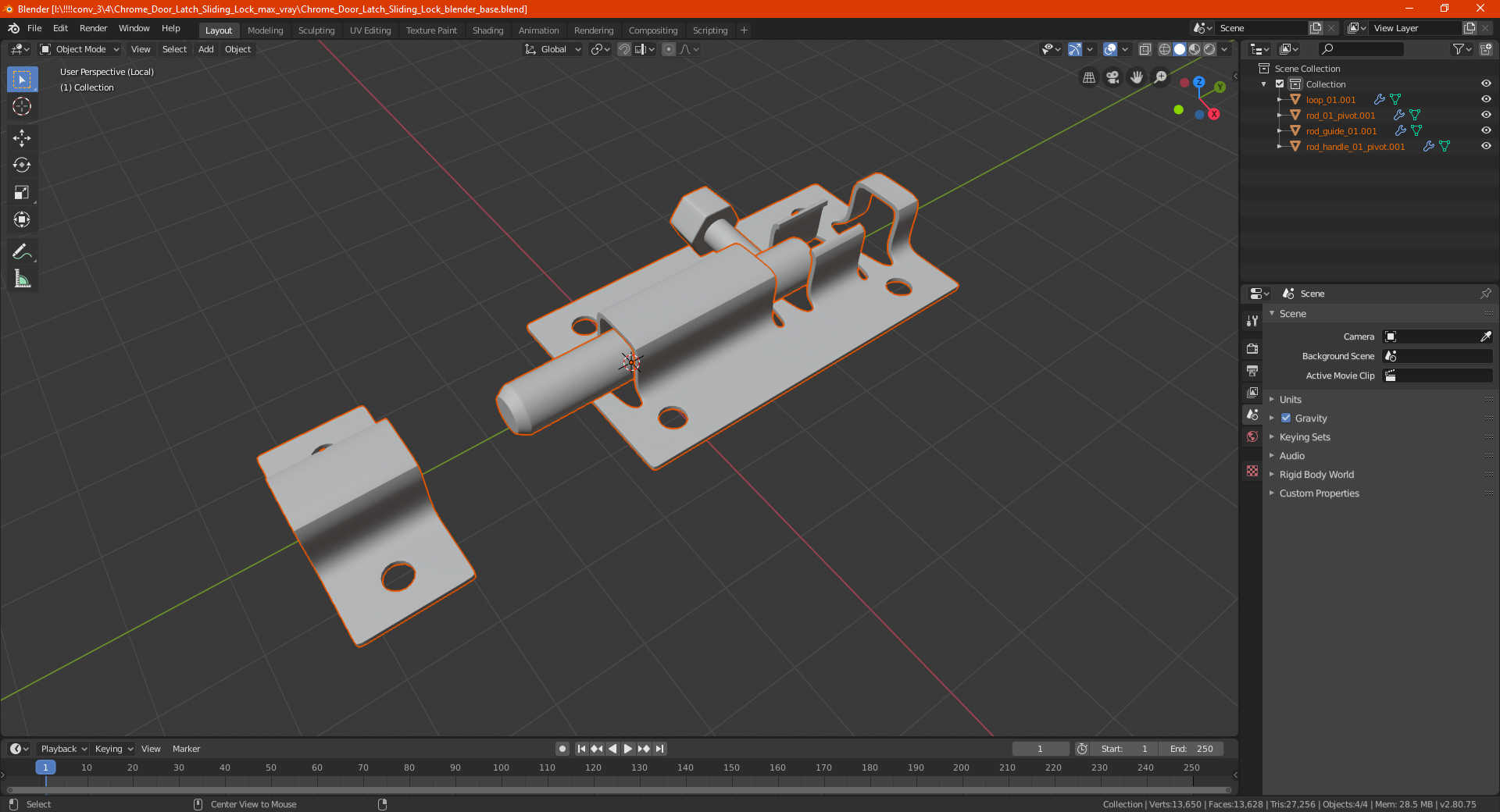Open the Object Mode dropdown
This screenshot has width=1500, height=812.
(x=80, y=49)
